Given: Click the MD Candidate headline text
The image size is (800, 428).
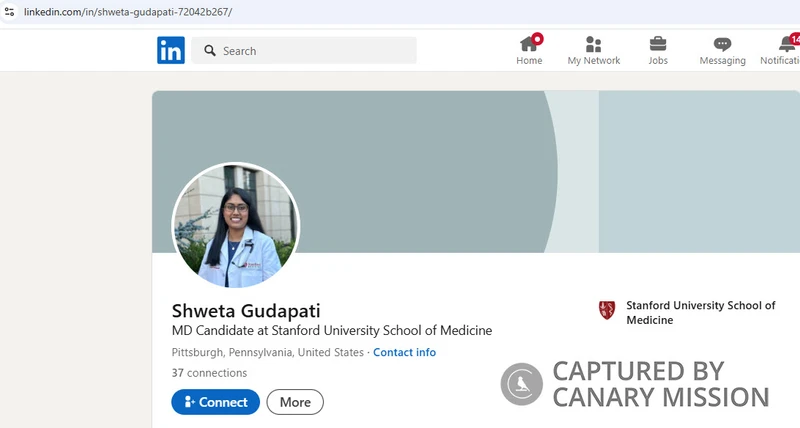Looking at the screenshot, I should click(332, 331).
